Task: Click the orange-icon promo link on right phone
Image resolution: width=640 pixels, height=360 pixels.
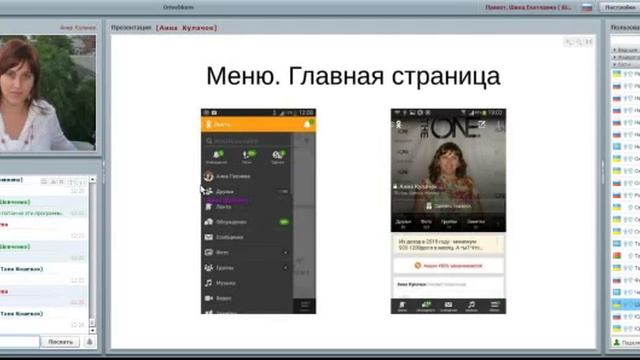Action: tap(448, 265)
